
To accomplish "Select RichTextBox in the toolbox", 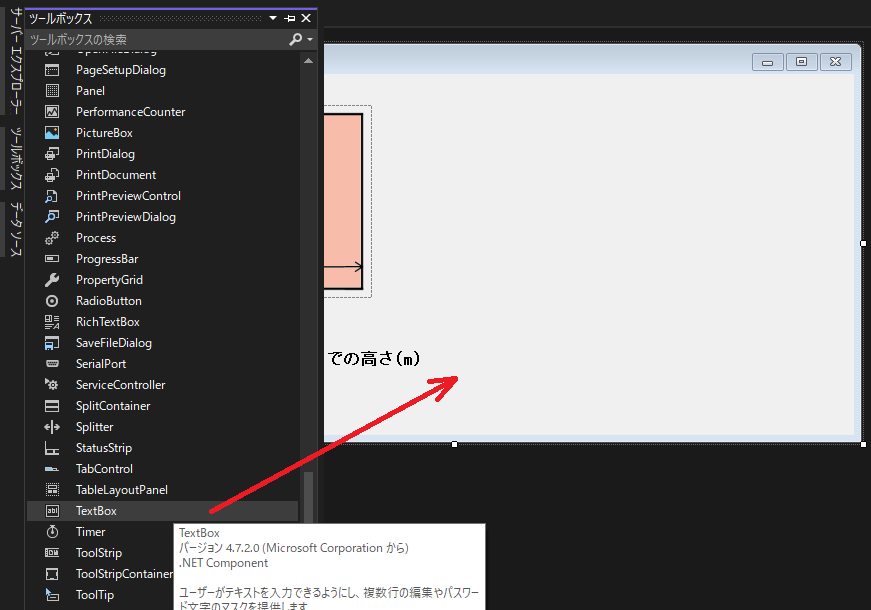I will pyautogui.click(x=108, y=322).
